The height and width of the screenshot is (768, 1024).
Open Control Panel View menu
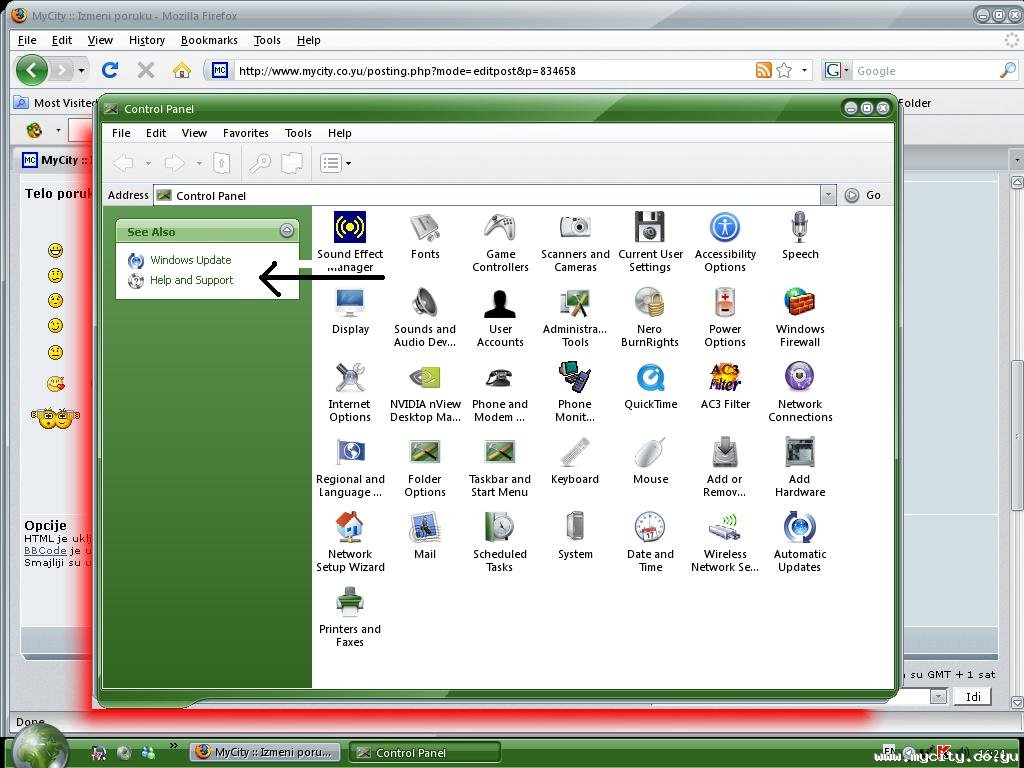(194, 133)
